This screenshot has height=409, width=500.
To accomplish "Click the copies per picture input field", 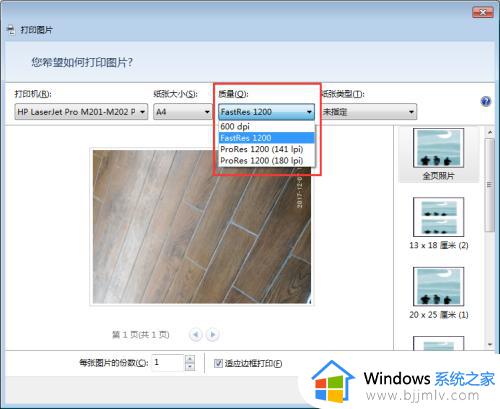I will point(168,363).
